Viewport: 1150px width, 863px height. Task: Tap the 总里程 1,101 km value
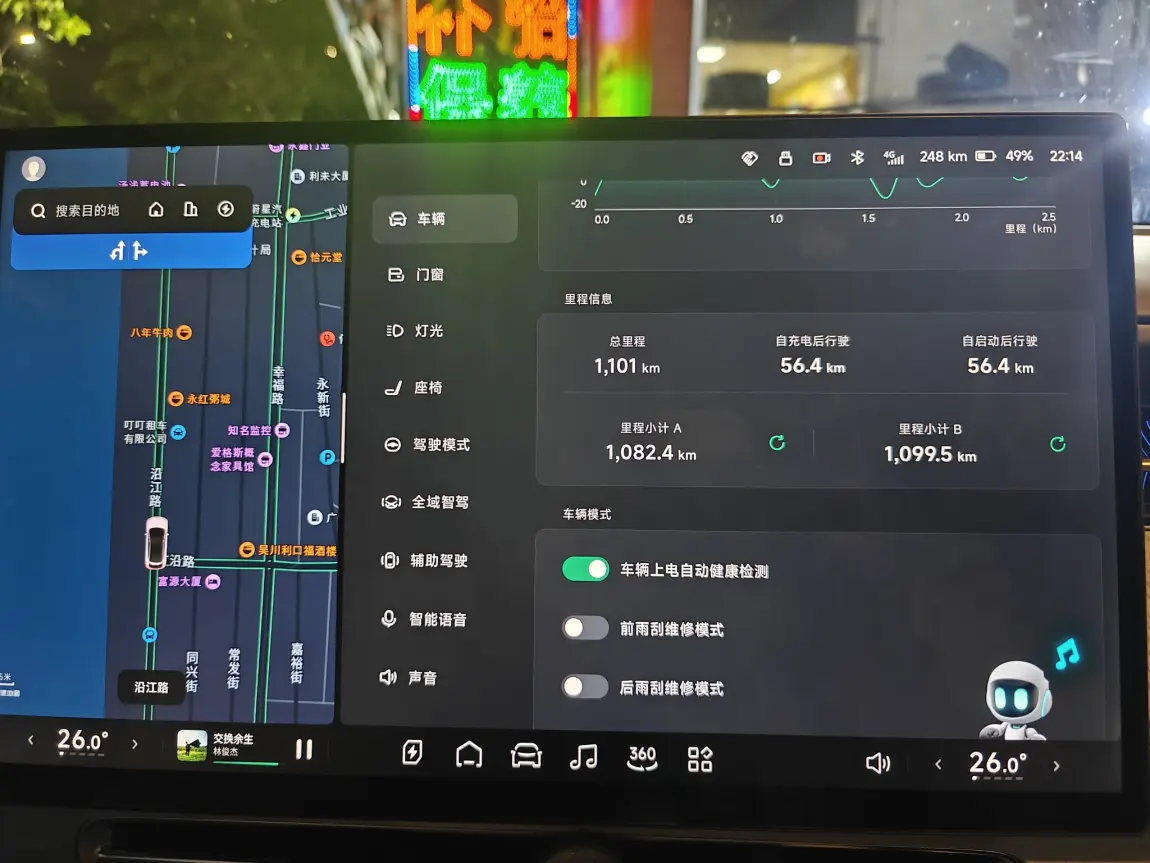tap(627, 365)
